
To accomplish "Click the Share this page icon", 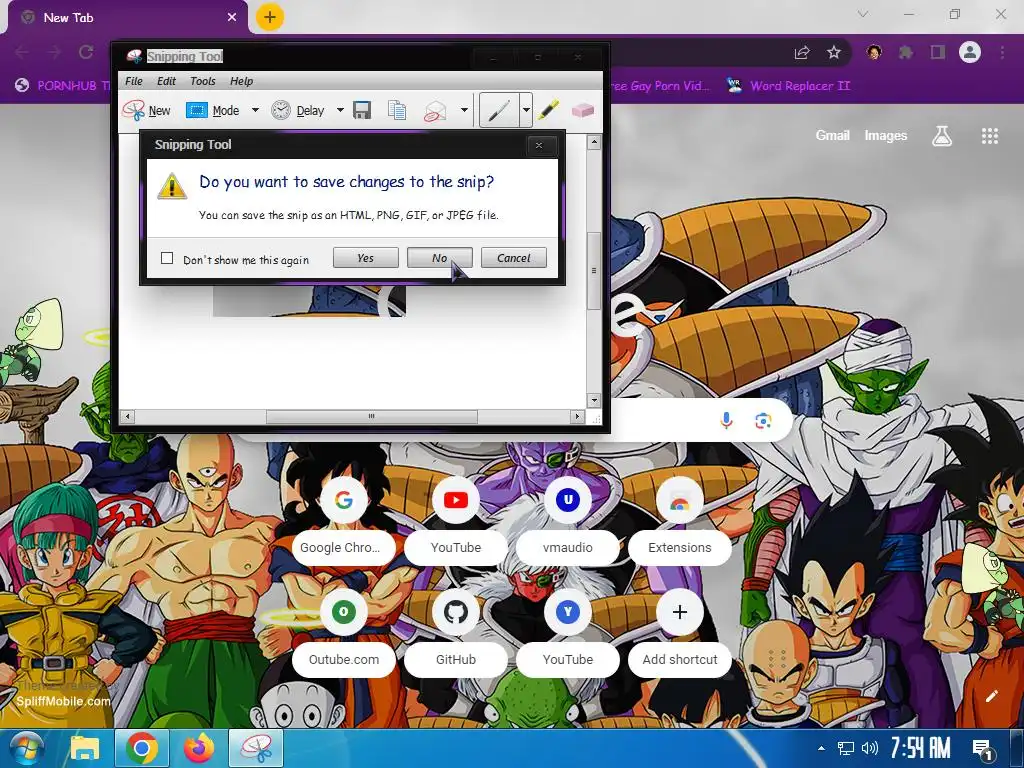I will (802, 52).
